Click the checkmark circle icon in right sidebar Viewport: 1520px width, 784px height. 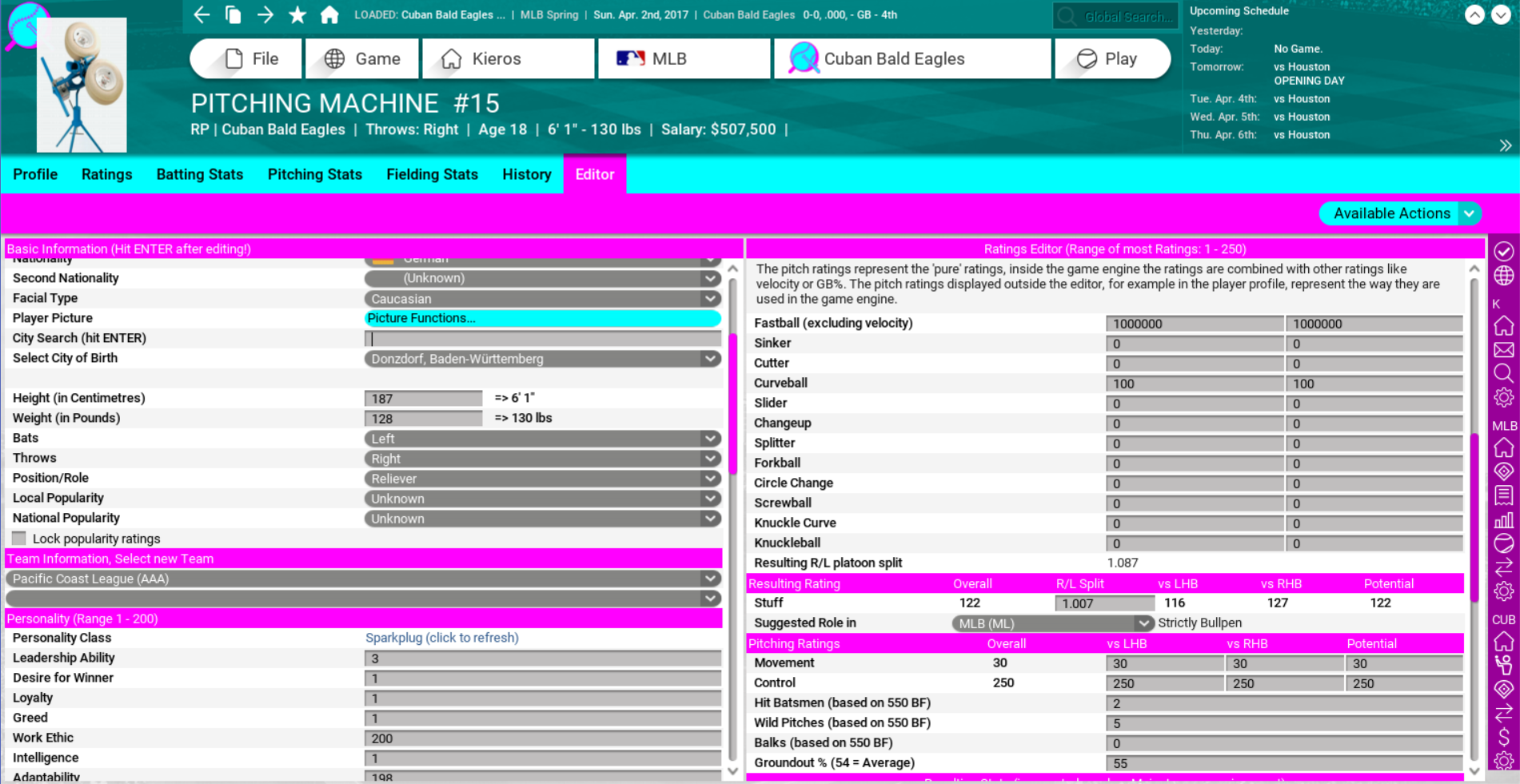1503,251
